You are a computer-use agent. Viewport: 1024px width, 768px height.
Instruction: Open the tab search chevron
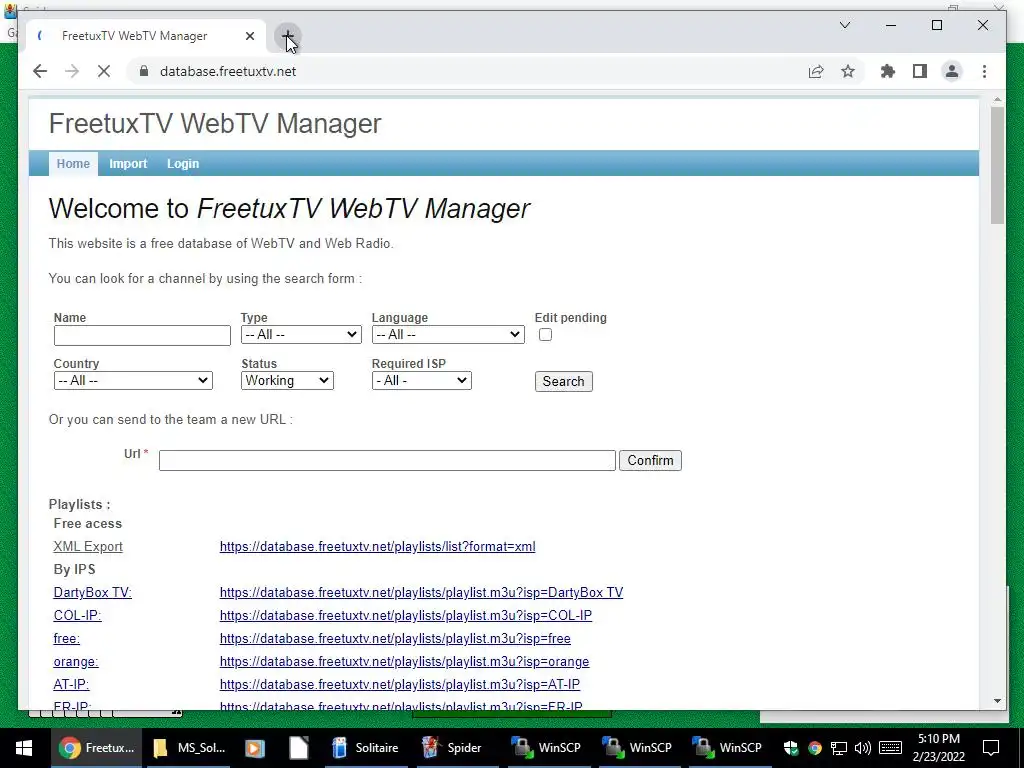[844, 25]
